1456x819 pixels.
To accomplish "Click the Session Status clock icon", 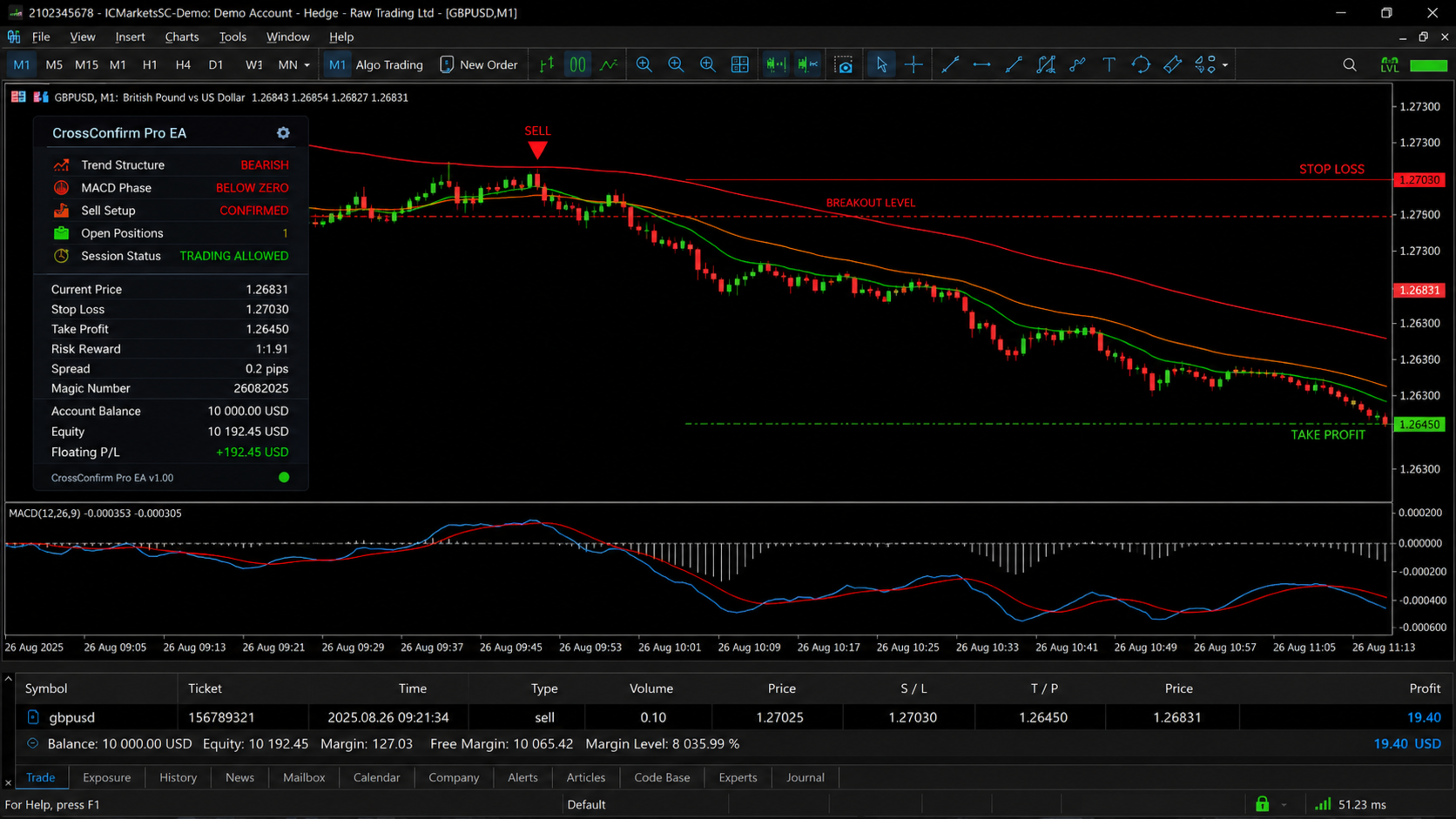I will pyautogui.click(x=61, y=256).
